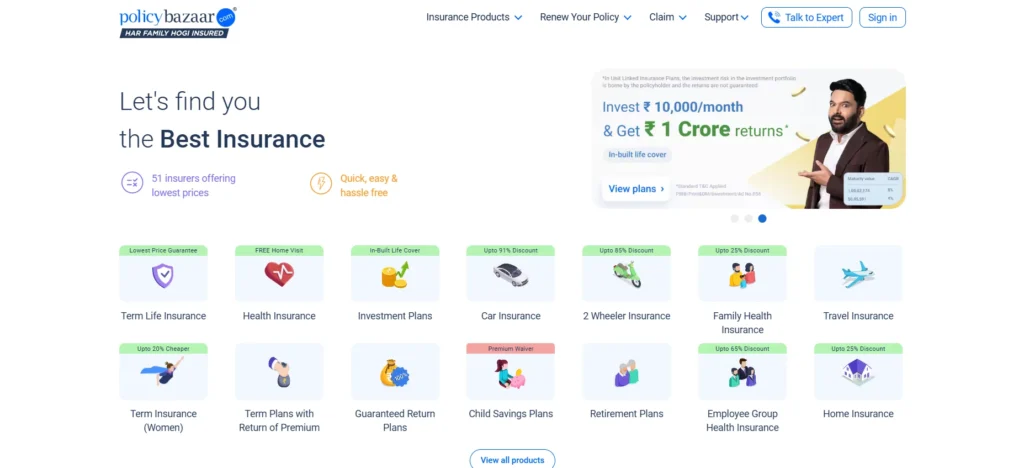
Task: Open Investment Plans coins icon
Action: 394,275
